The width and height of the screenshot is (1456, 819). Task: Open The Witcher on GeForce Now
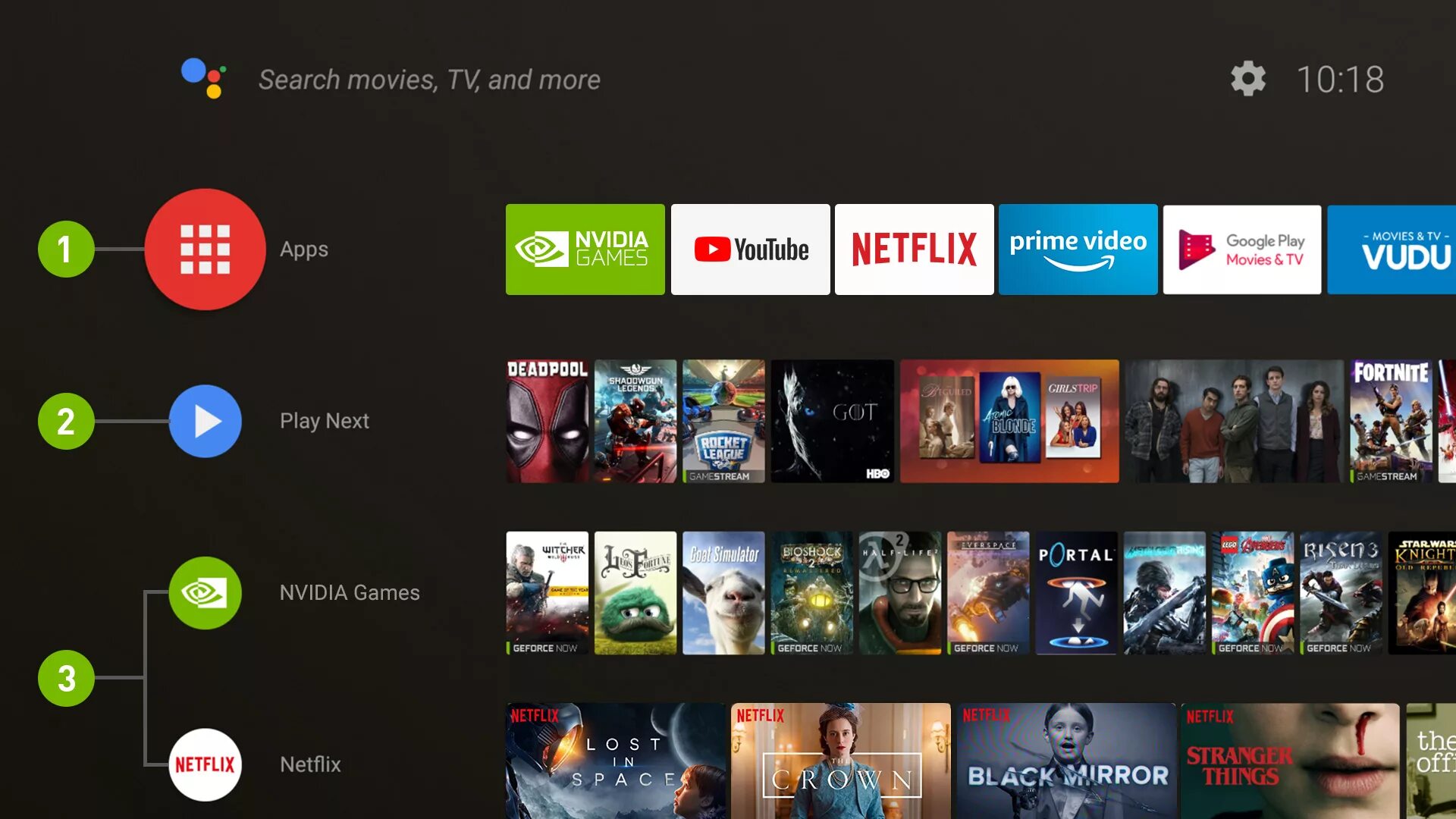(548, 590)
